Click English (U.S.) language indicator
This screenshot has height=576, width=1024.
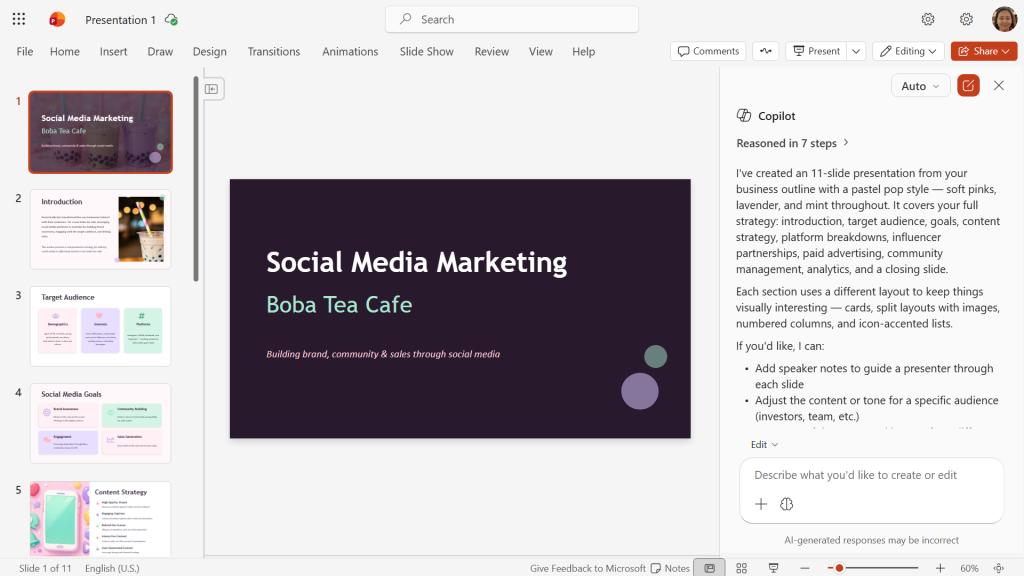tap(112, 568)
